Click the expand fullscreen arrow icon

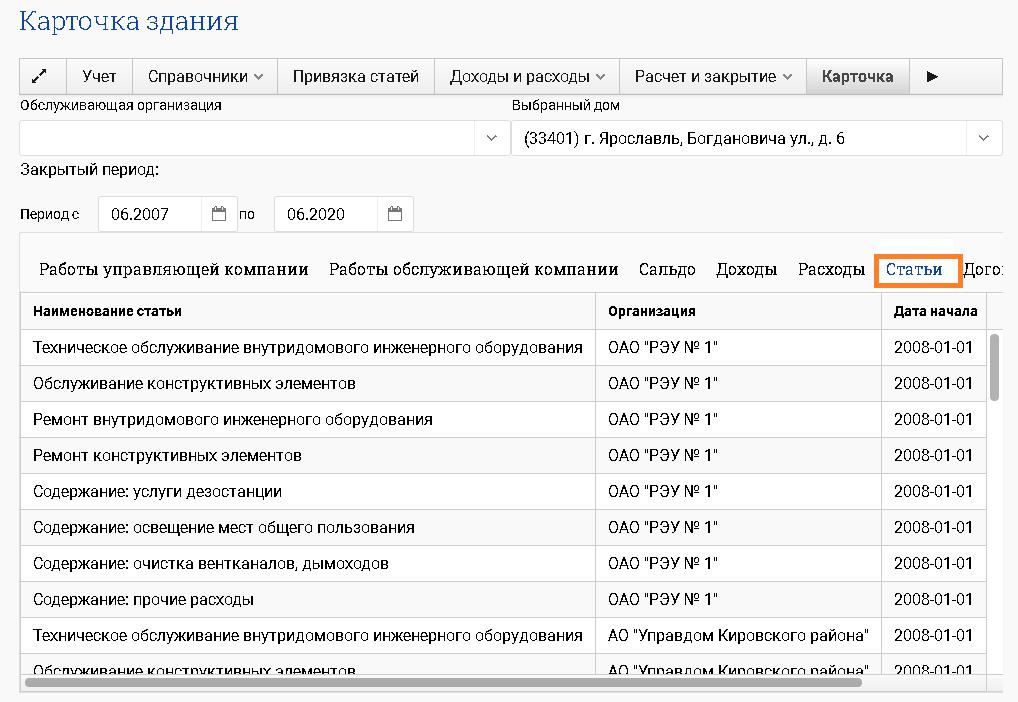pyautogui.click(x=43, y=77)
